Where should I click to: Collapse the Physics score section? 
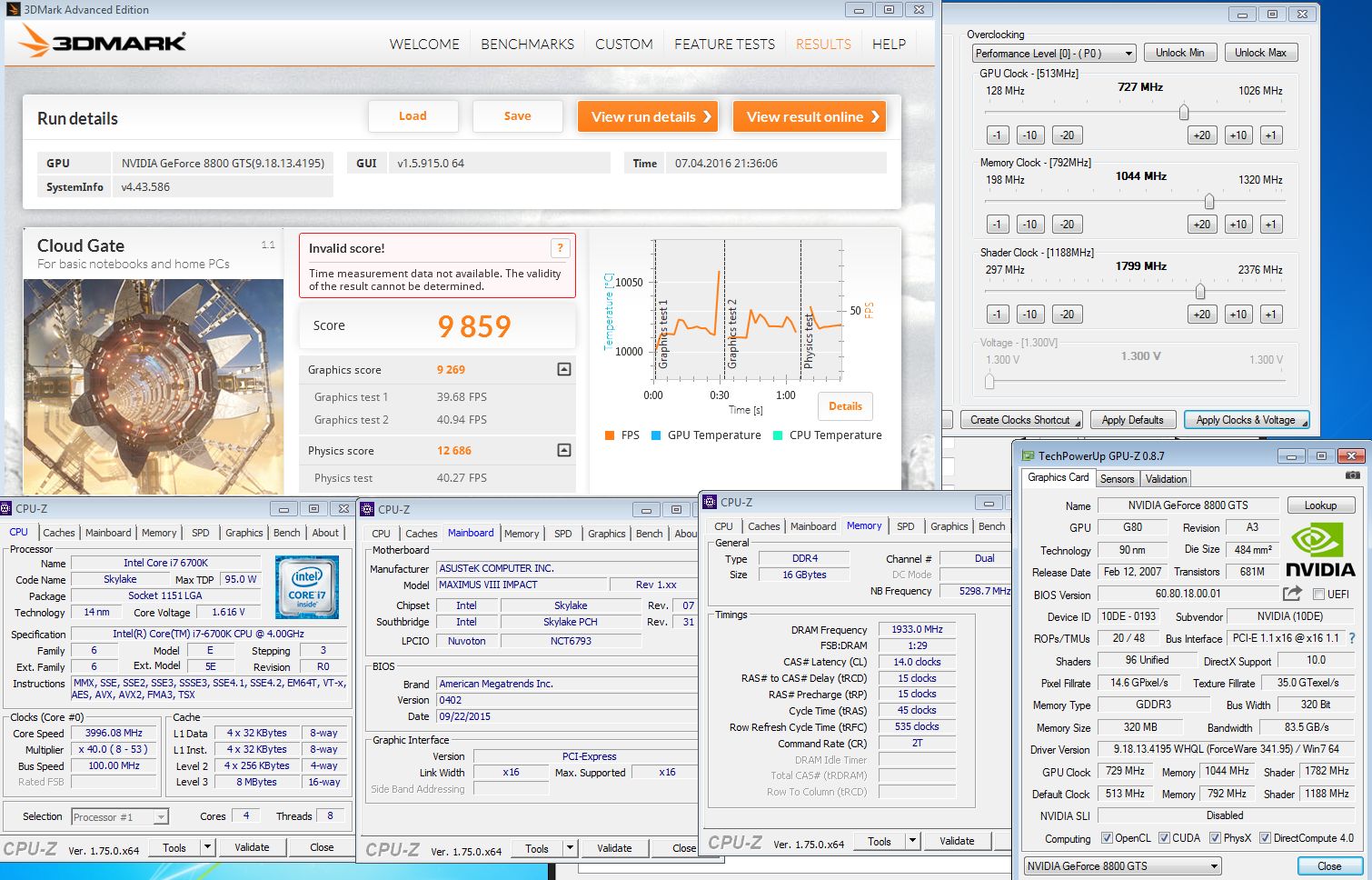point(563,450)
